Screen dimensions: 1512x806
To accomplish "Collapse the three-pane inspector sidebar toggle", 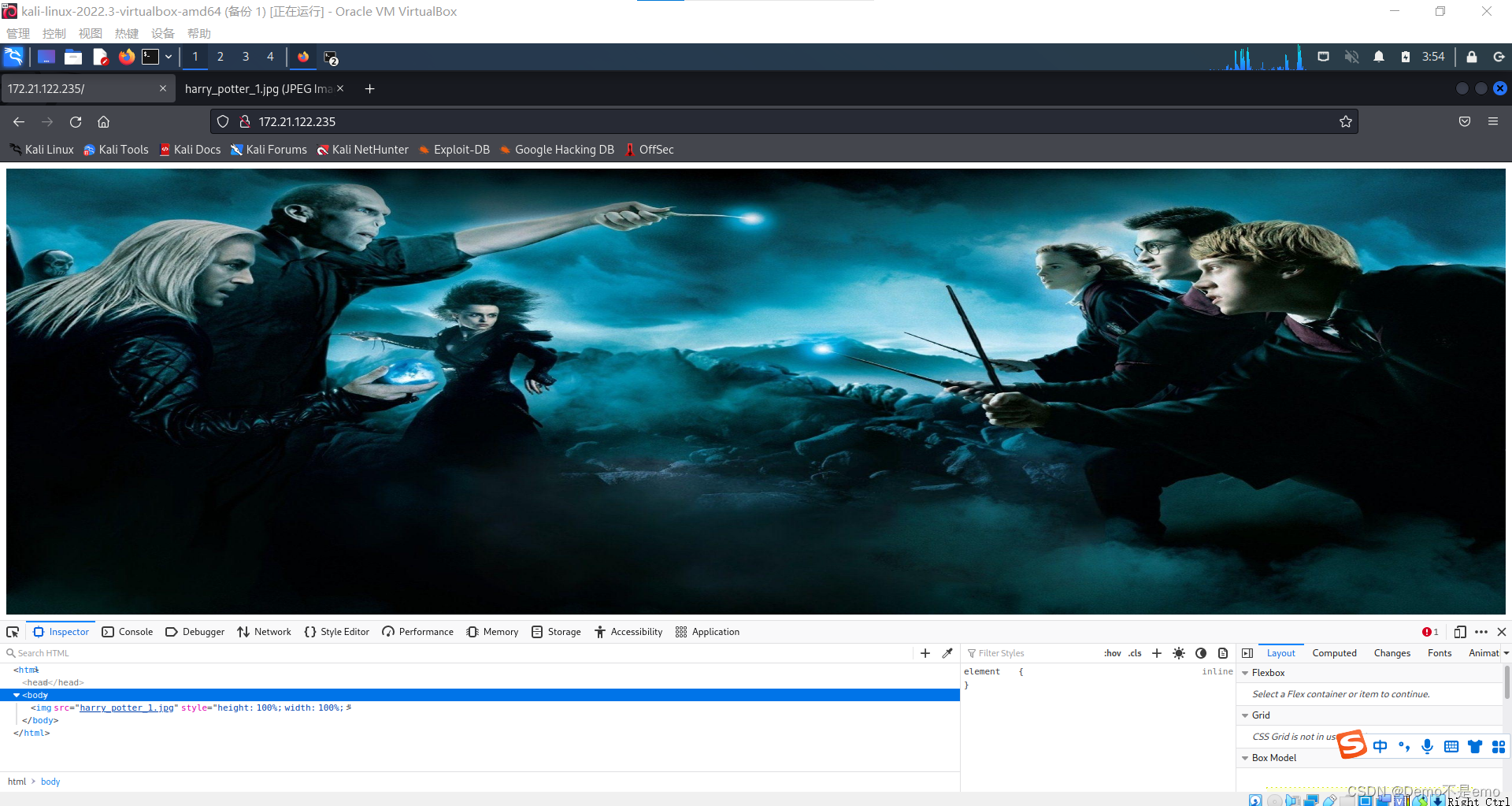I will (1247, 653).
